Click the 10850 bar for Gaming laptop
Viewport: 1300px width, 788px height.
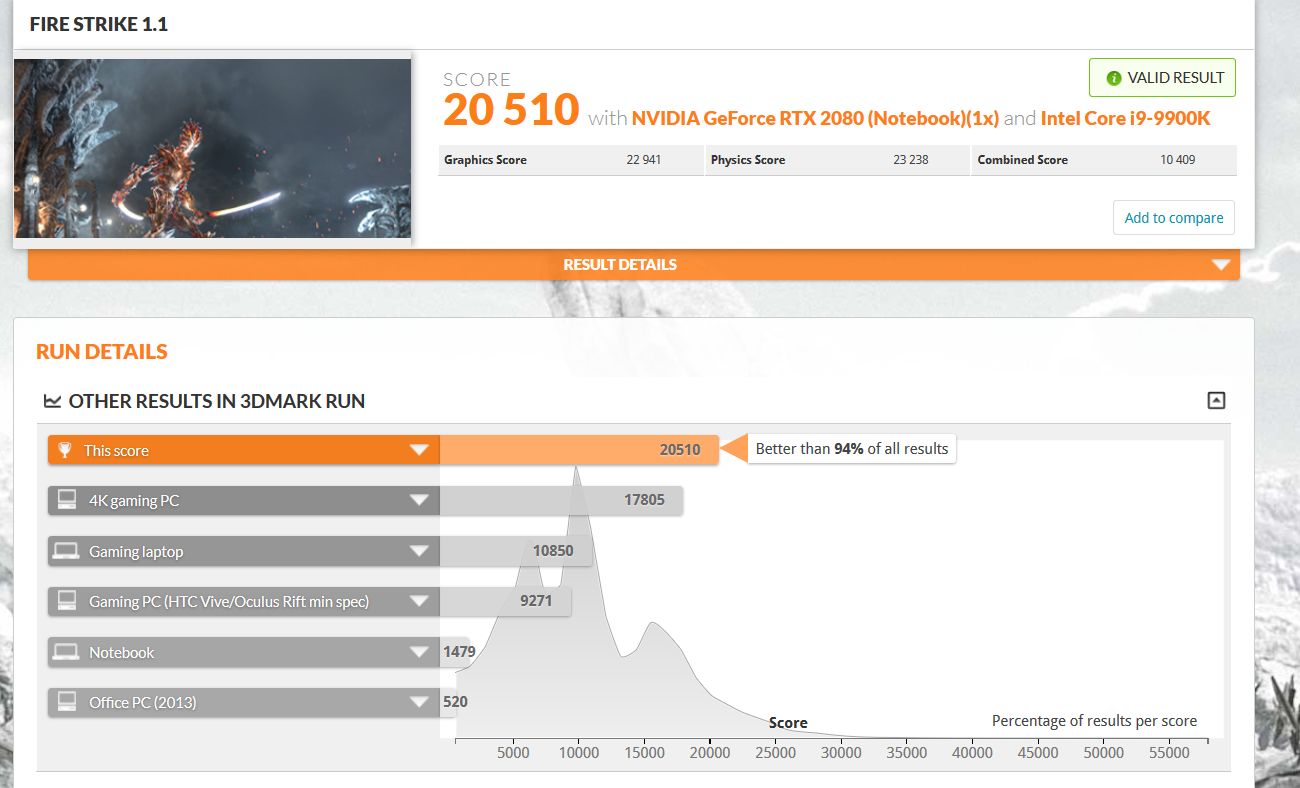point(515,551)
